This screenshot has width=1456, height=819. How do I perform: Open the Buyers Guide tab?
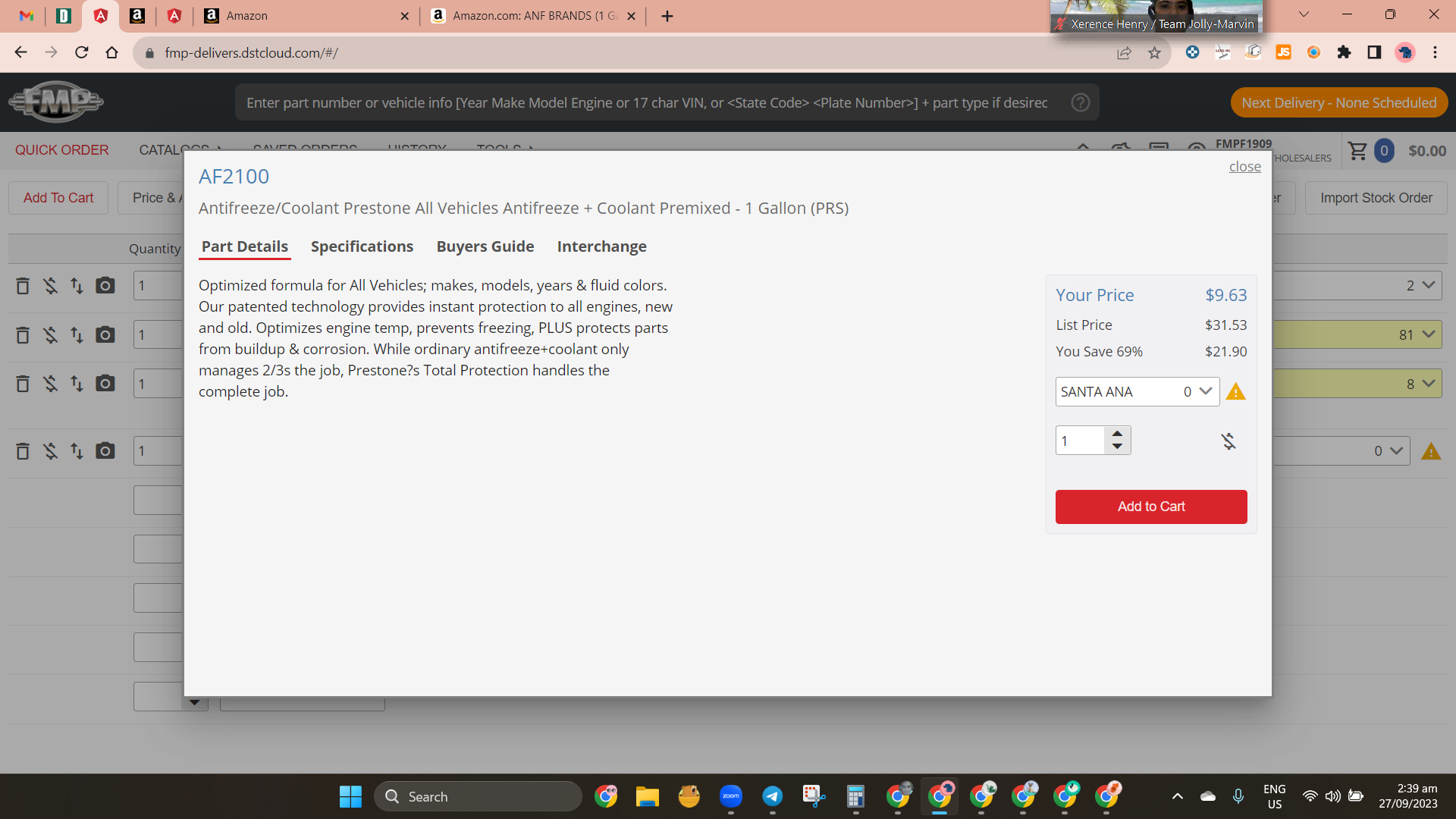click(x=485, y=246)
